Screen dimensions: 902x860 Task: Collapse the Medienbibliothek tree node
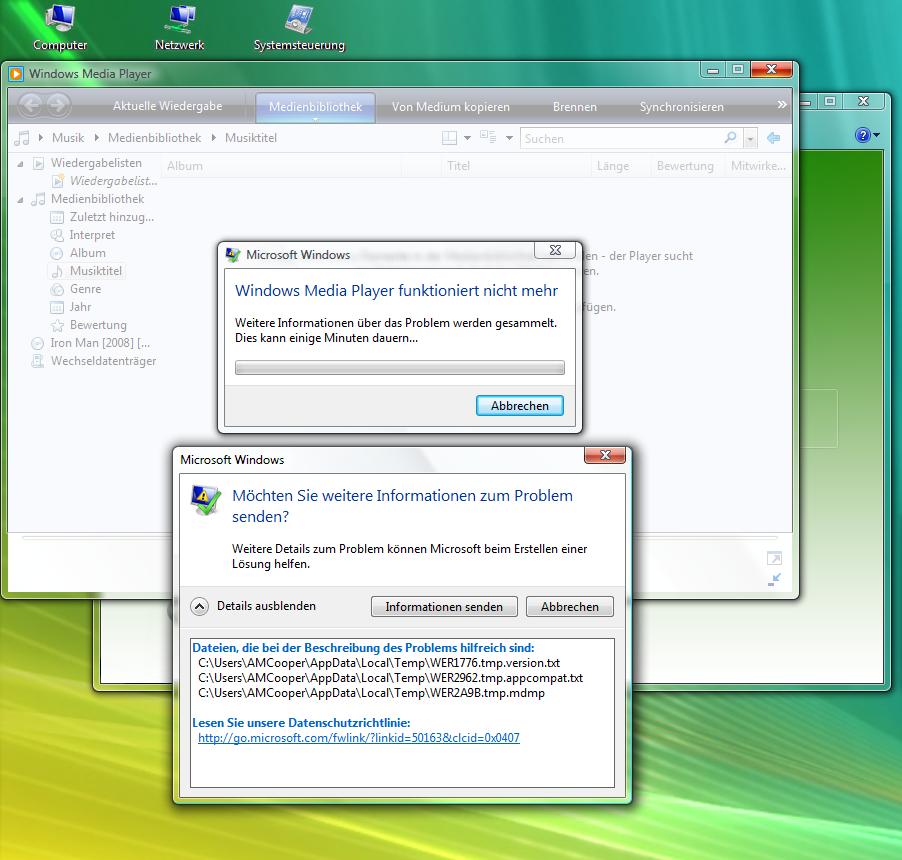[x=20, y=200]
